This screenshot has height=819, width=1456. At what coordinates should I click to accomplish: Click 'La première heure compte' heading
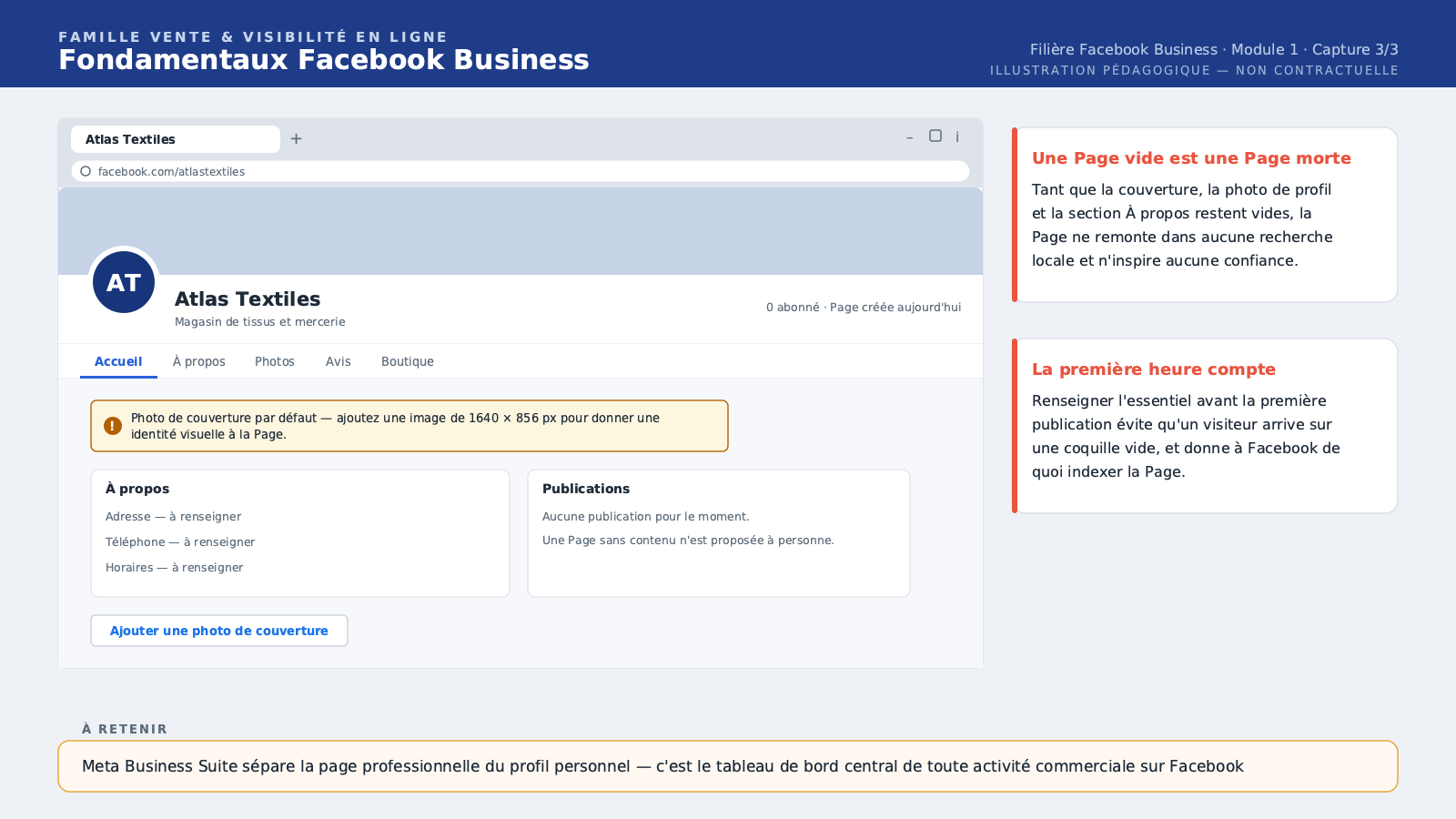tap(1154, 369)
